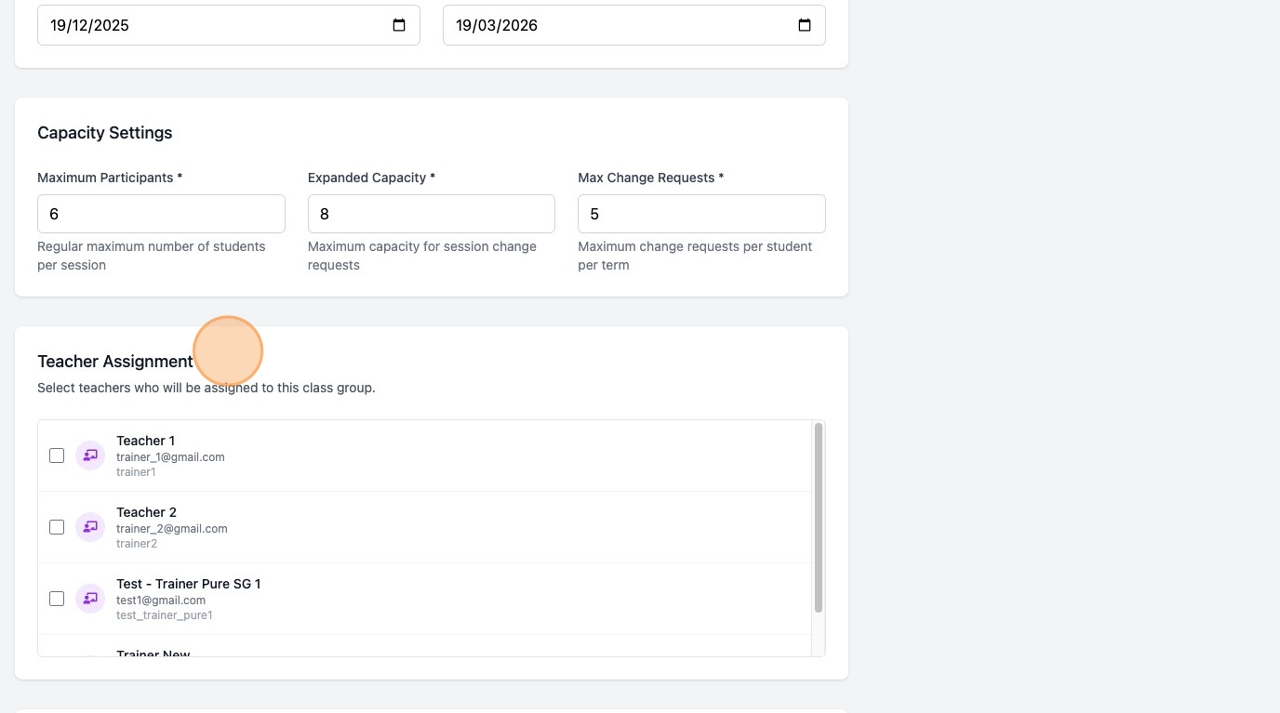The height and width of the screenshot is (713, 1280).
Task: Click the end date field 19/03/2026
Action: [x=634, y=25]
